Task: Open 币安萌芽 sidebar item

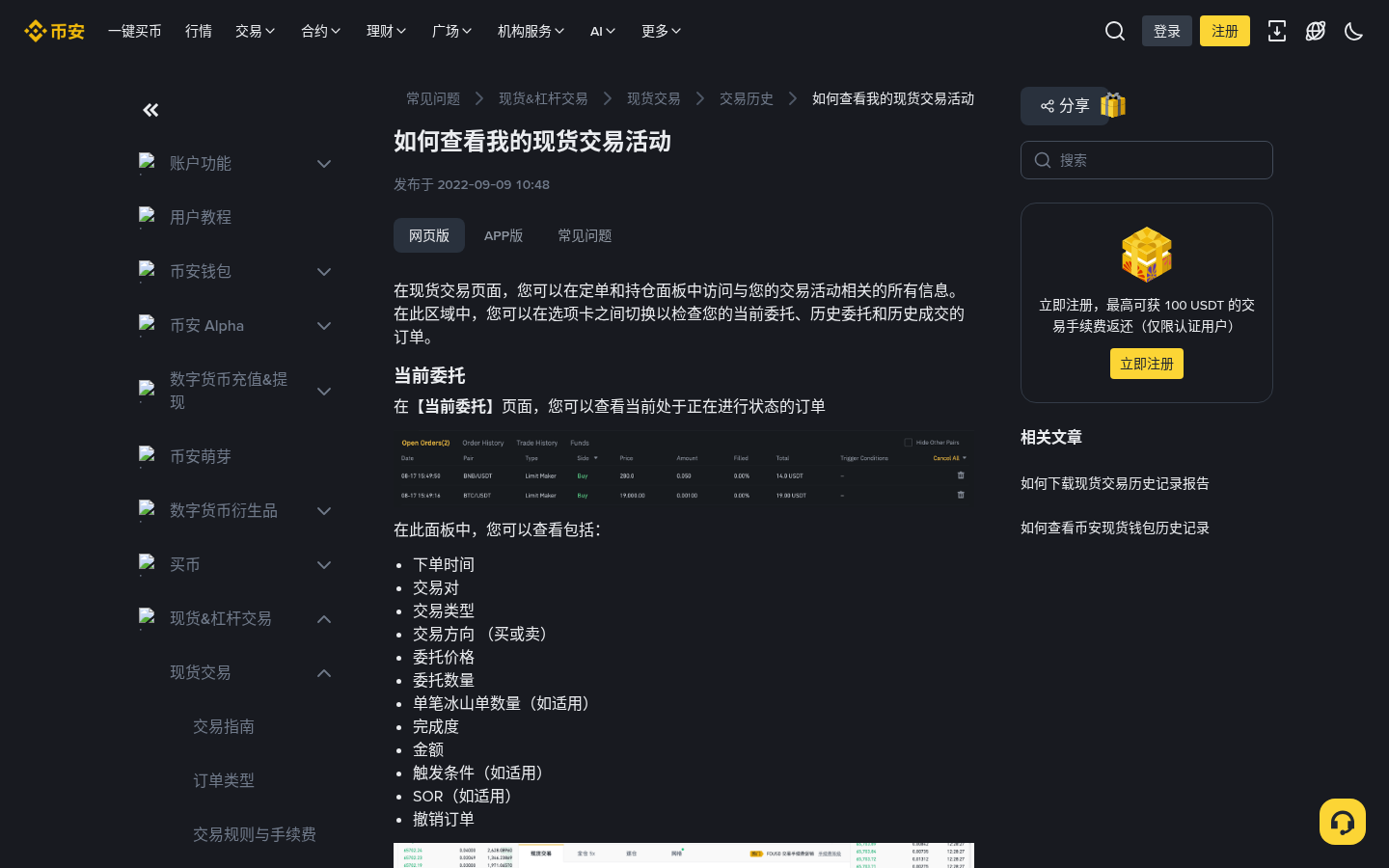Action: tap(201, 457)
